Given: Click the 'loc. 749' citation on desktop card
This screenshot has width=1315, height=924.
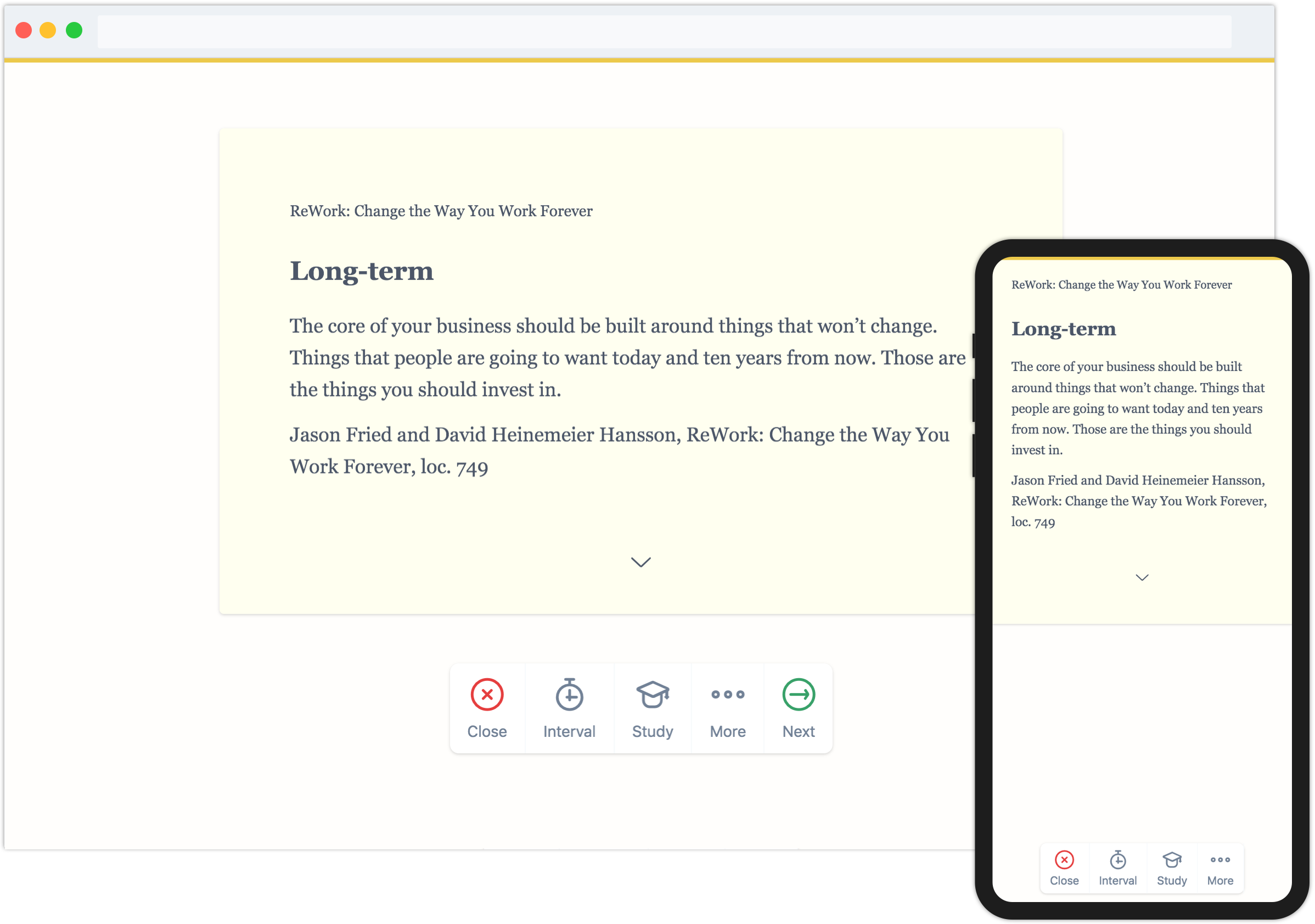Looking at the screenshot, I should coord(454,467).
